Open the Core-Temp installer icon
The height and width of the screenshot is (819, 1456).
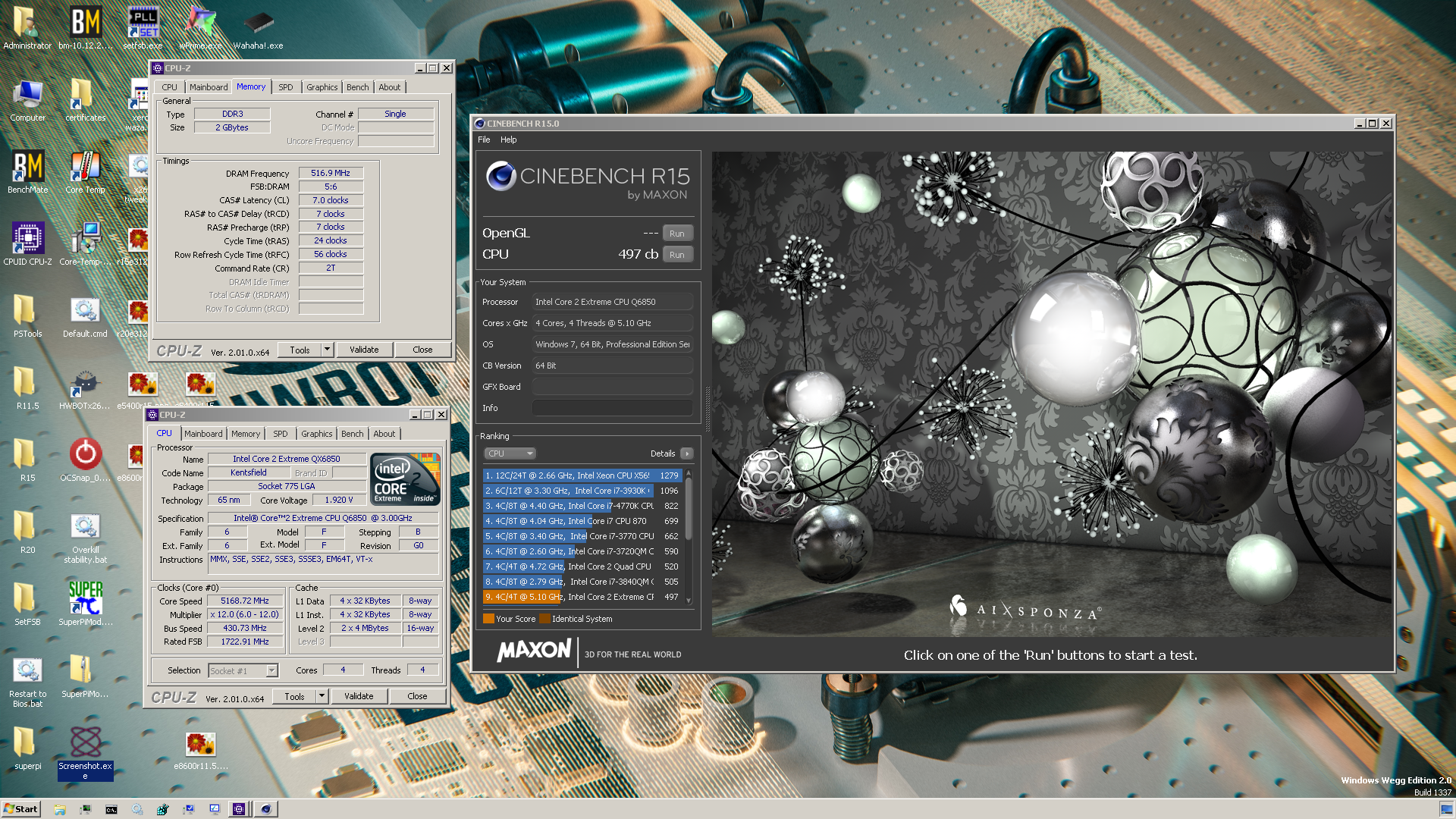tap(85, 244)
